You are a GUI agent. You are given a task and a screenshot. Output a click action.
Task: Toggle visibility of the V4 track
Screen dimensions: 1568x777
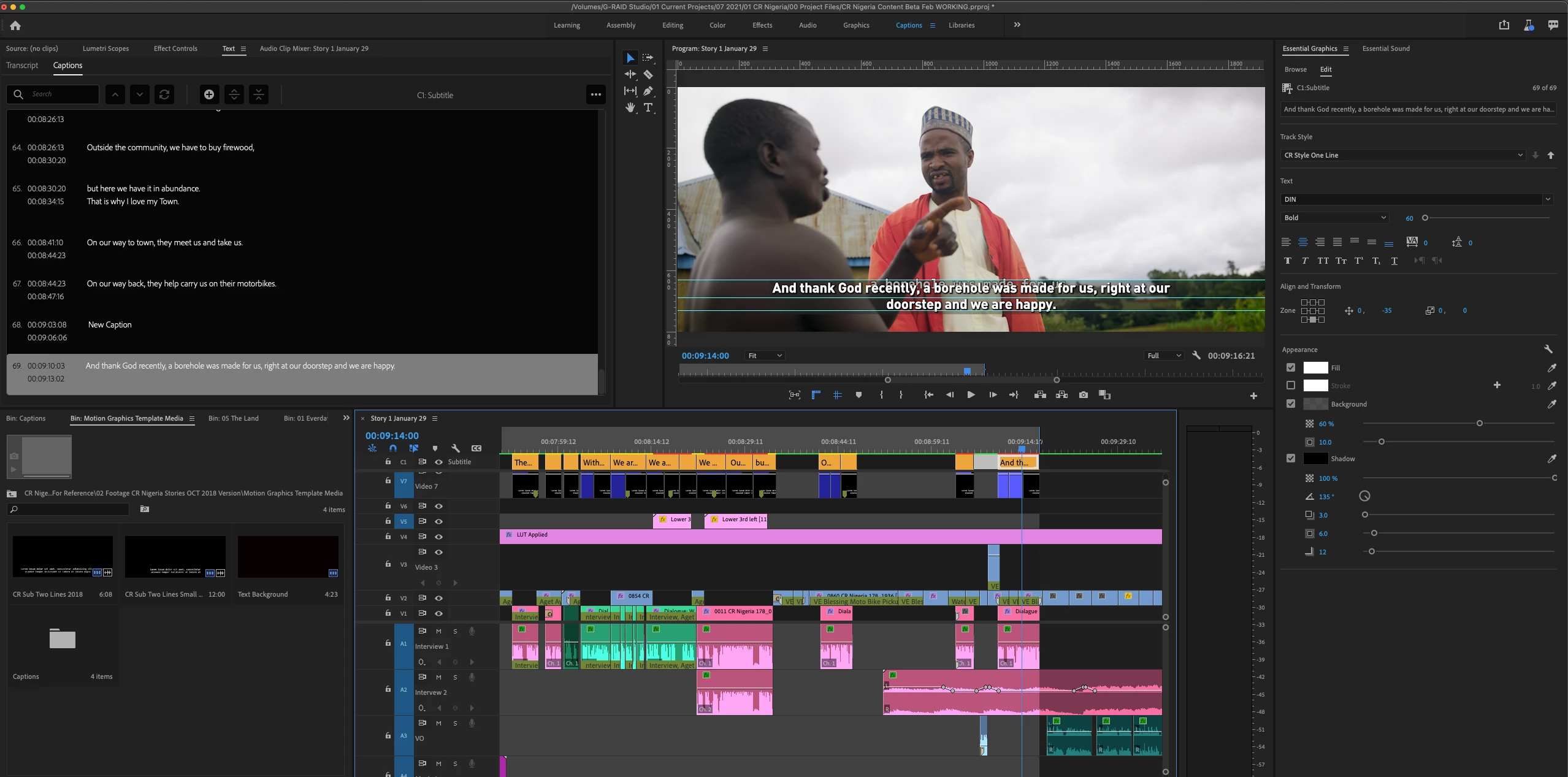coord(438,537)
